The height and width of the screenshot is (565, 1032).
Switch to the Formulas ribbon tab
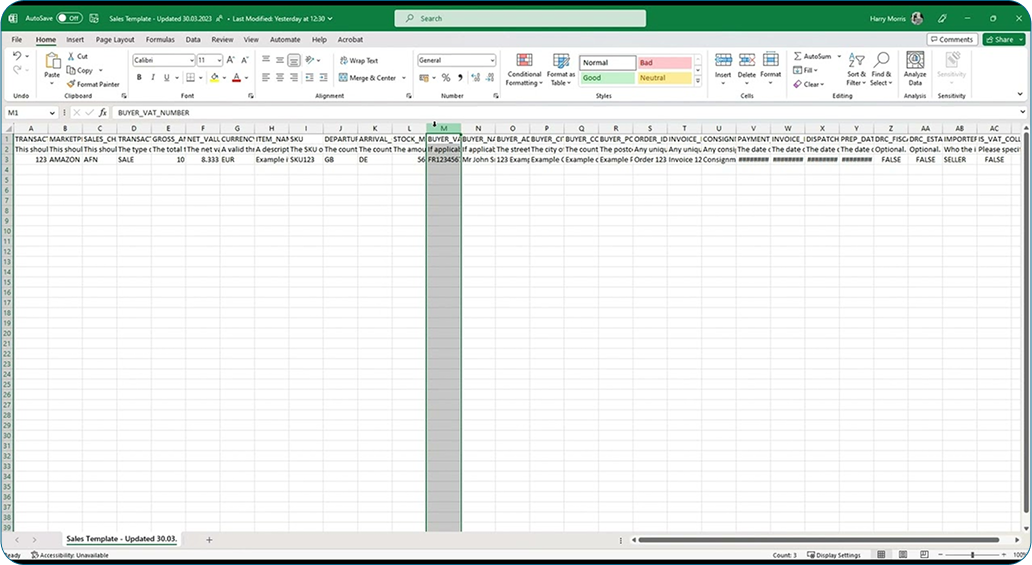[160, 40]
